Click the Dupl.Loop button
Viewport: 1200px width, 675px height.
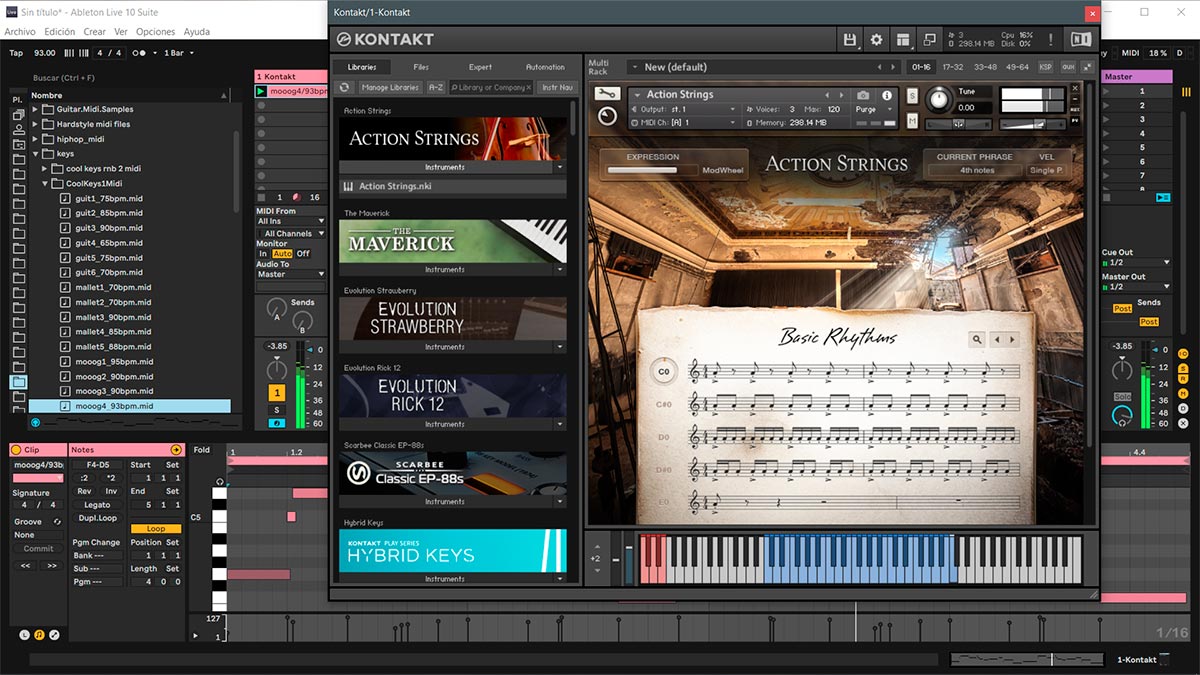[x=97, y=518]
